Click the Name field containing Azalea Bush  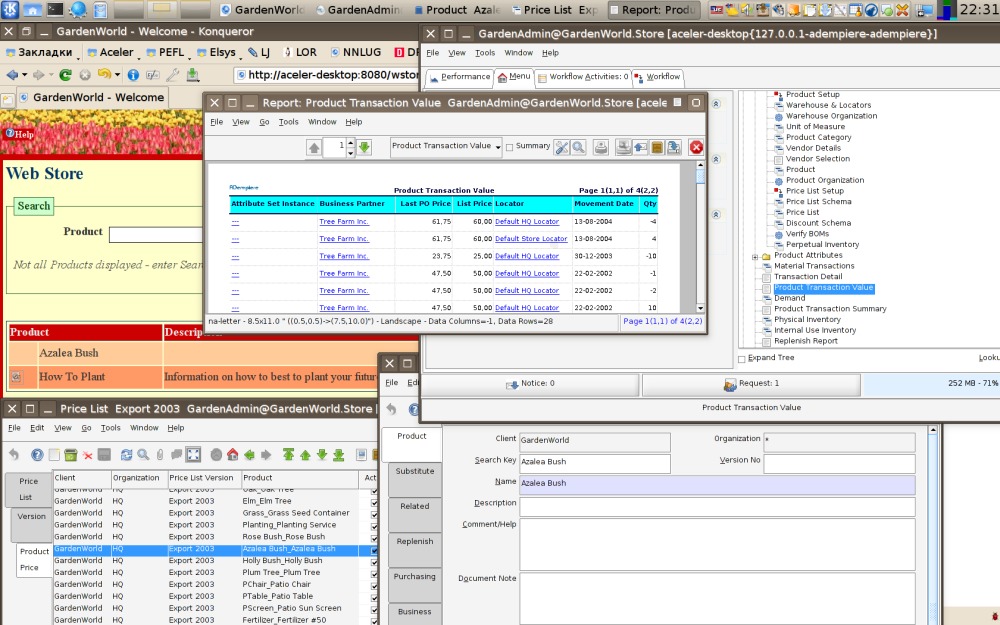[x=717, y=484]
